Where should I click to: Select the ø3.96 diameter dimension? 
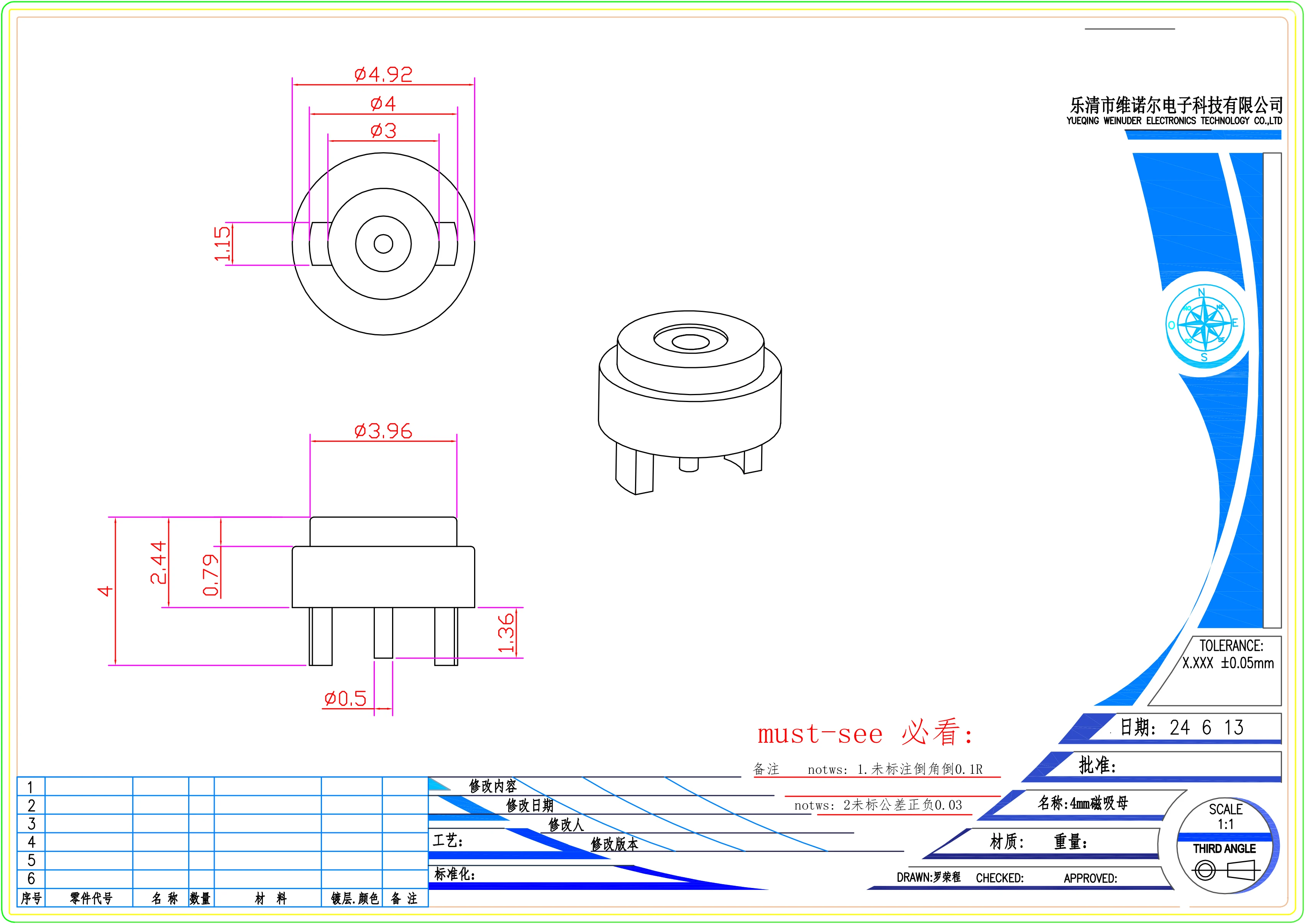(383, 431)
